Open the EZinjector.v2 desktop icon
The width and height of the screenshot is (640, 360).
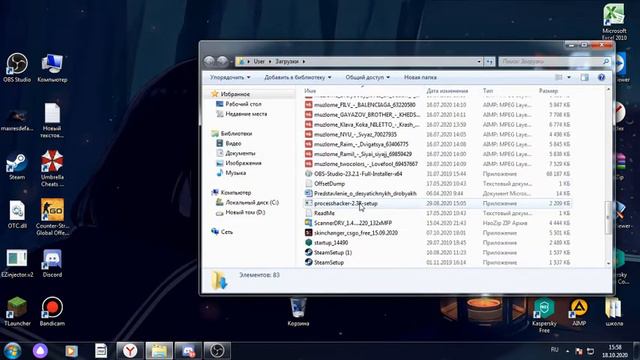17,264
